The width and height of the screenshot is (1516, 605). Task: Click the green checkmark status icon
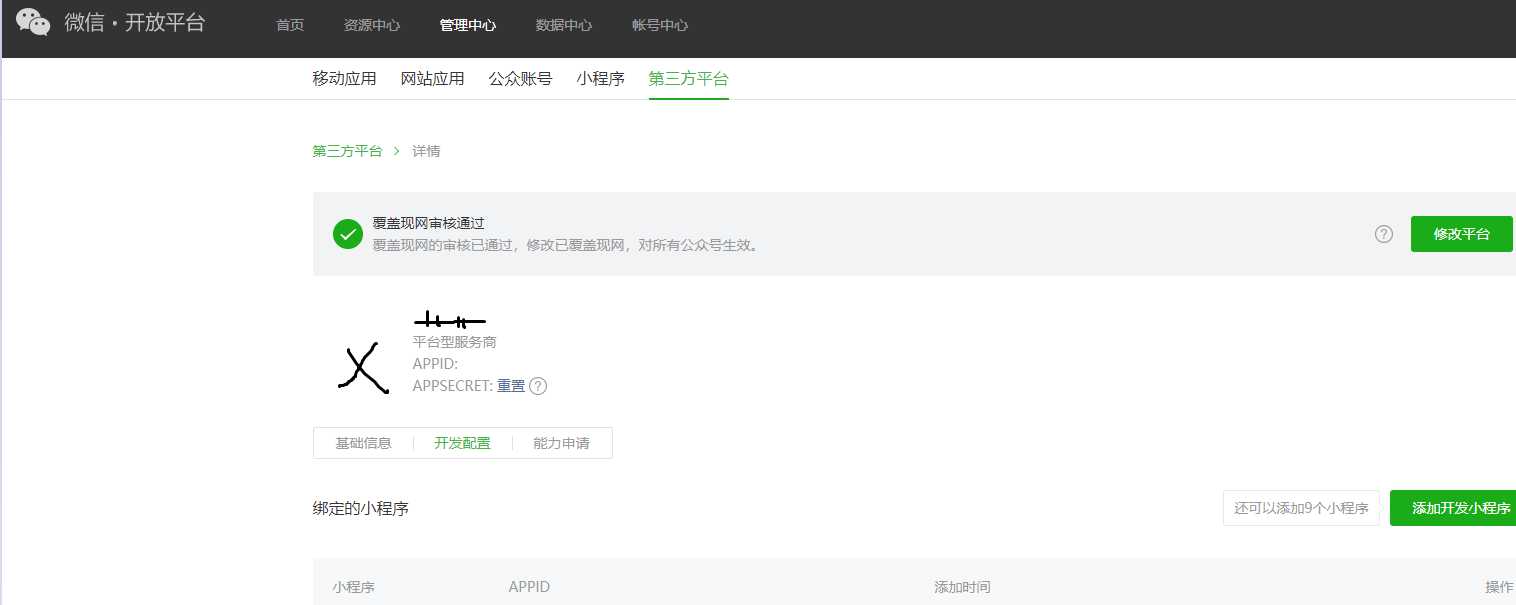click(348, 234)
